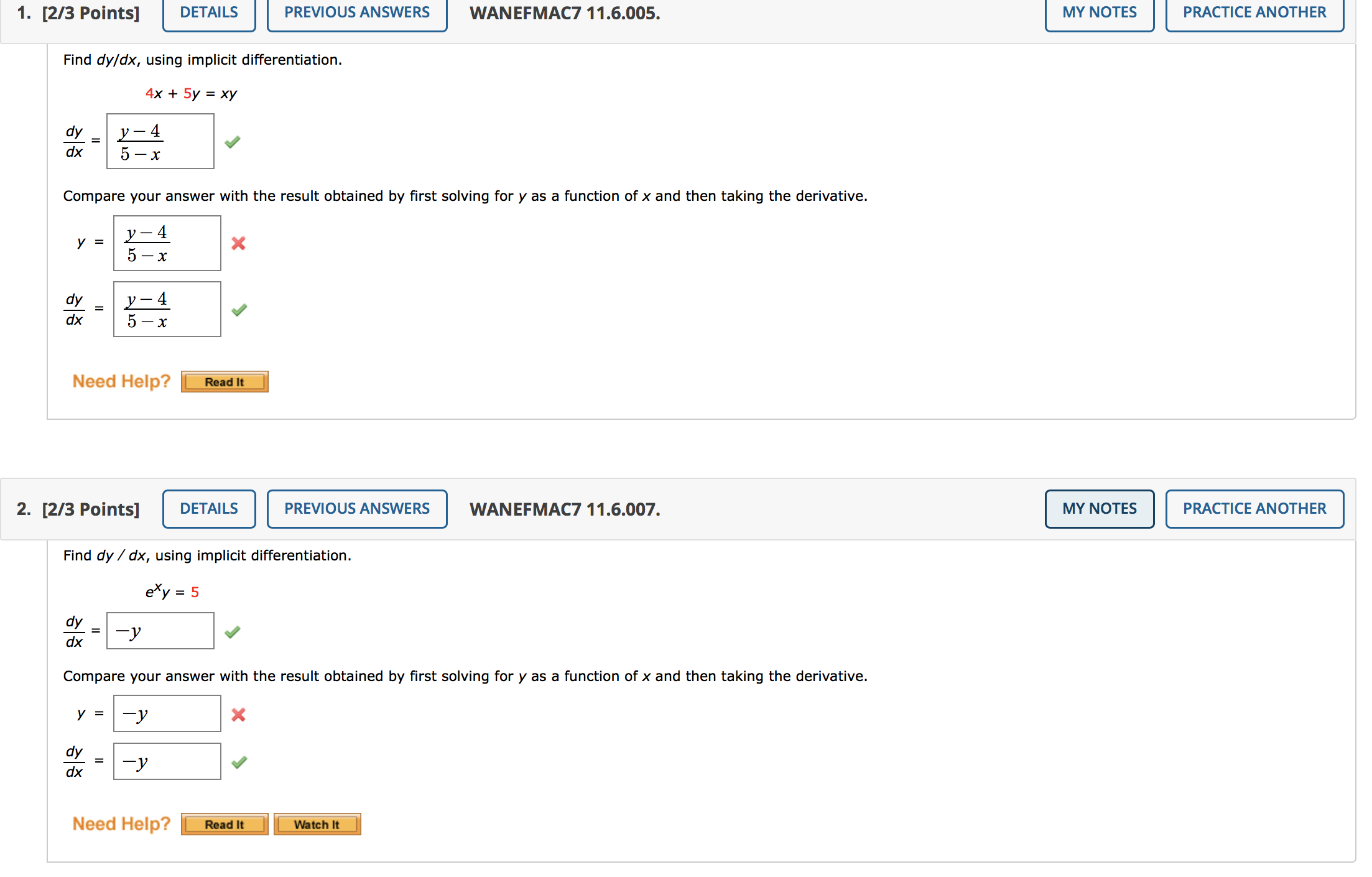Click PRACTICE ANOTHER for problem 2

[x=1254, y=509]
